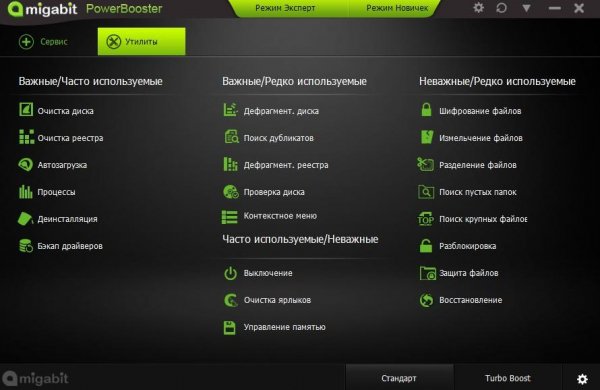Viewport: 600px width, 390px height.
Task: Click the Бэкап драйверов label
Action: [x=70, y=246]
